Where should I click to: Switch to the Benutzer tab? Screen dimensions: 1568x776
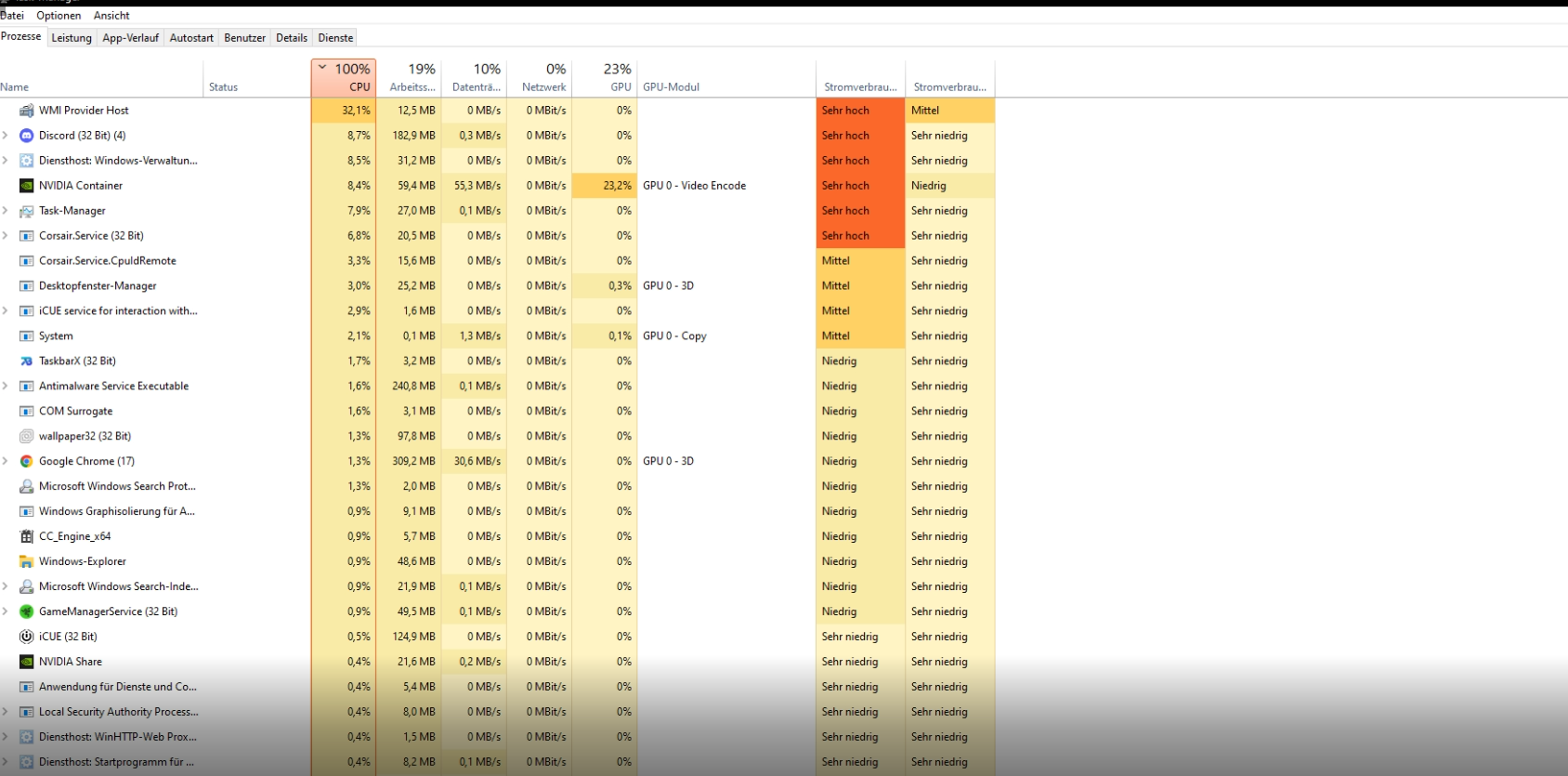pos(244,38)
